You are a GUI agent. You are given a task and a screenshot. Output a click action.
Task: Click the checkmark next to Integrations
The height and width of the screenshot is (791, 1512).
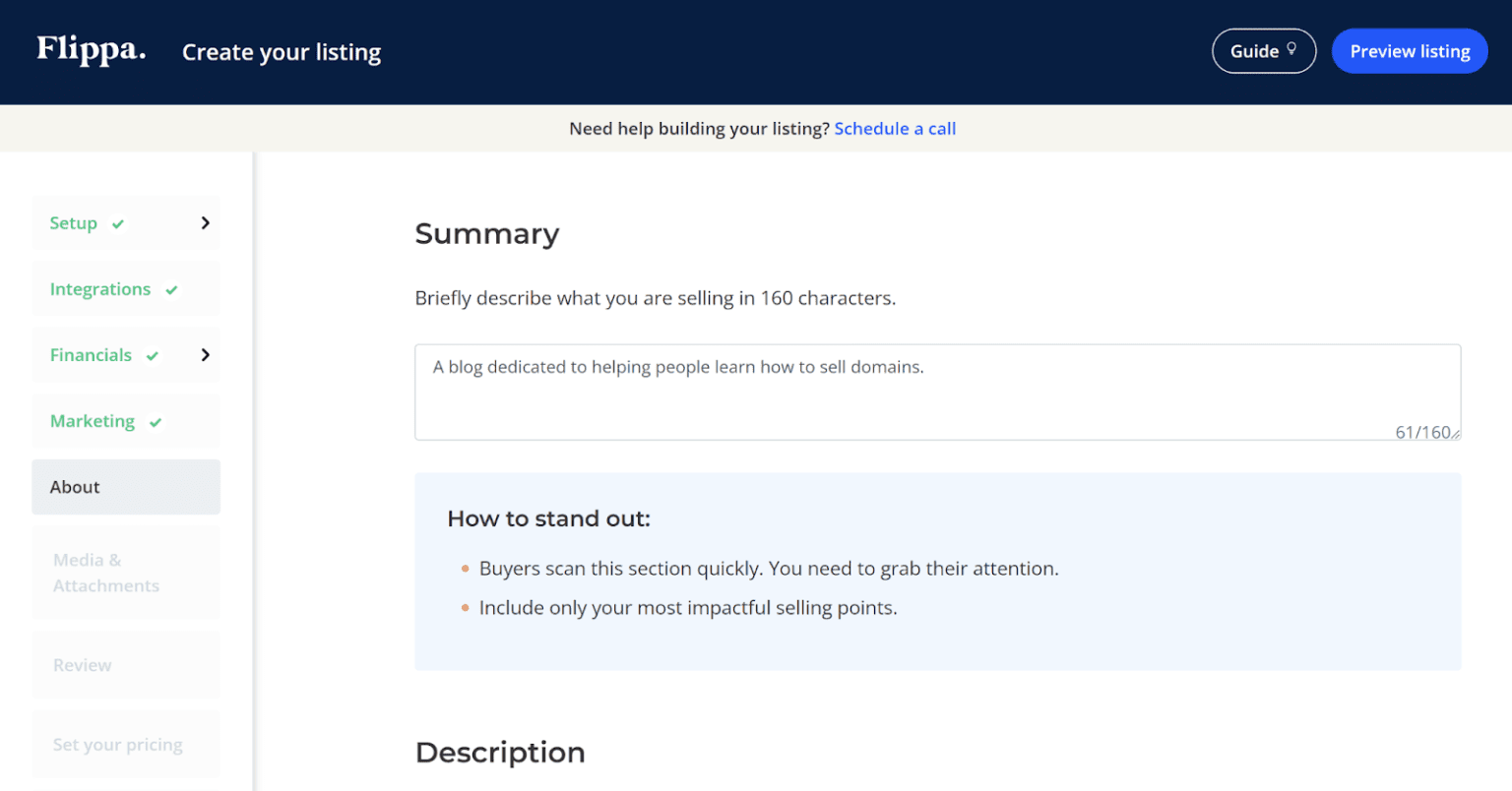point(171,289)
